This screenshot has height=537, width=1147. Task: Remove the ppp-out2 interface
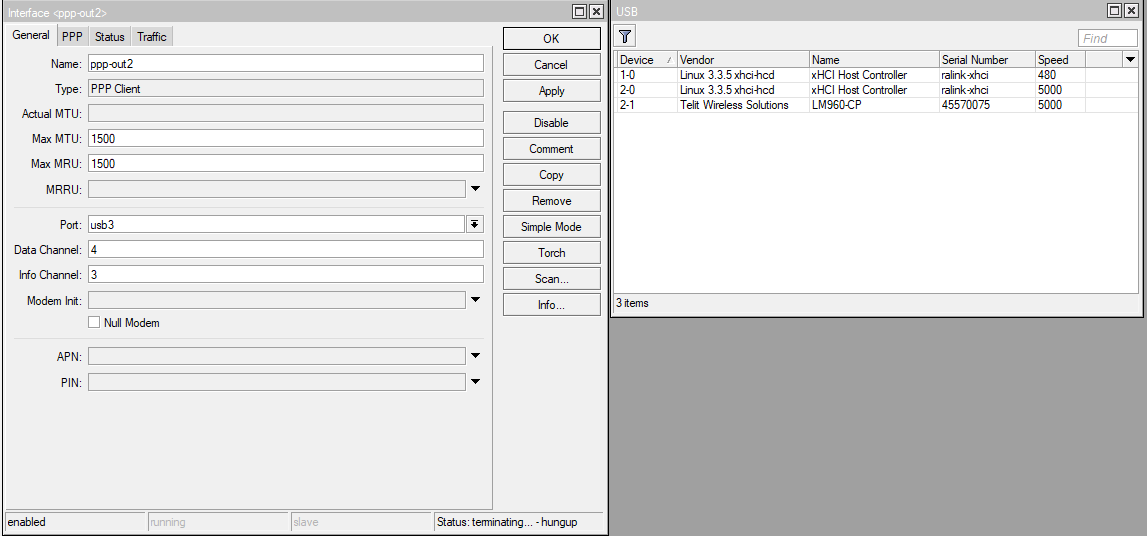click(552, 200)
